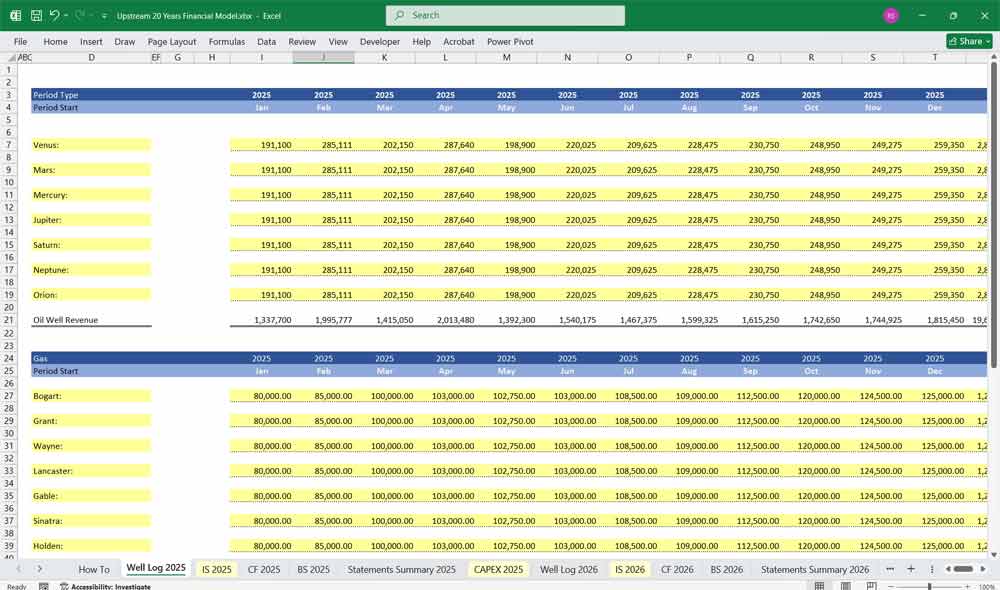1000x590 pixels.
Task: Switch to the IS 2025 sheet
Action: pyautogui.click(x=216, y=569)
